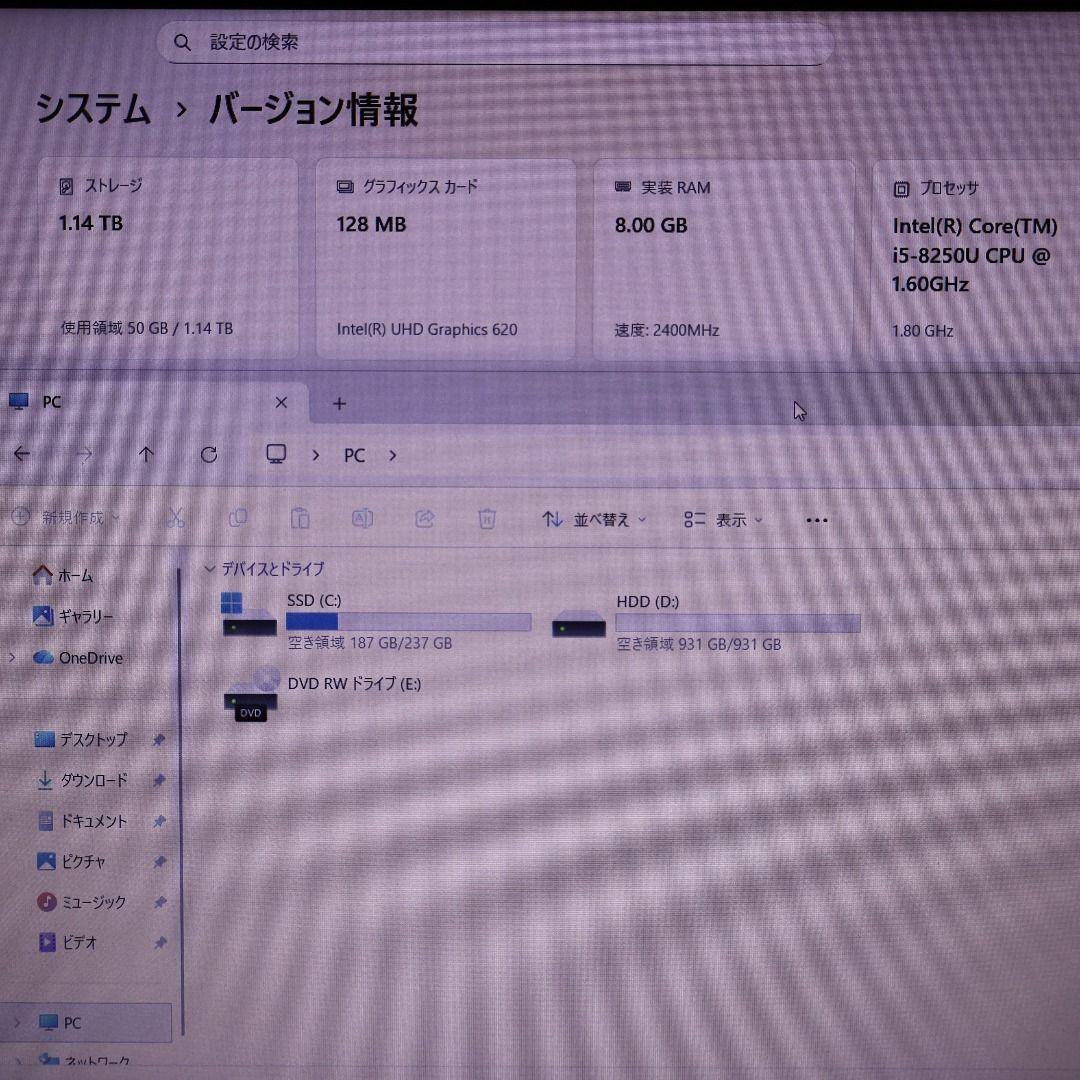Toggle the pin next to ピクチャ
The height and width of the screenshot is (1080, 1080).
[x=159, y=861]
